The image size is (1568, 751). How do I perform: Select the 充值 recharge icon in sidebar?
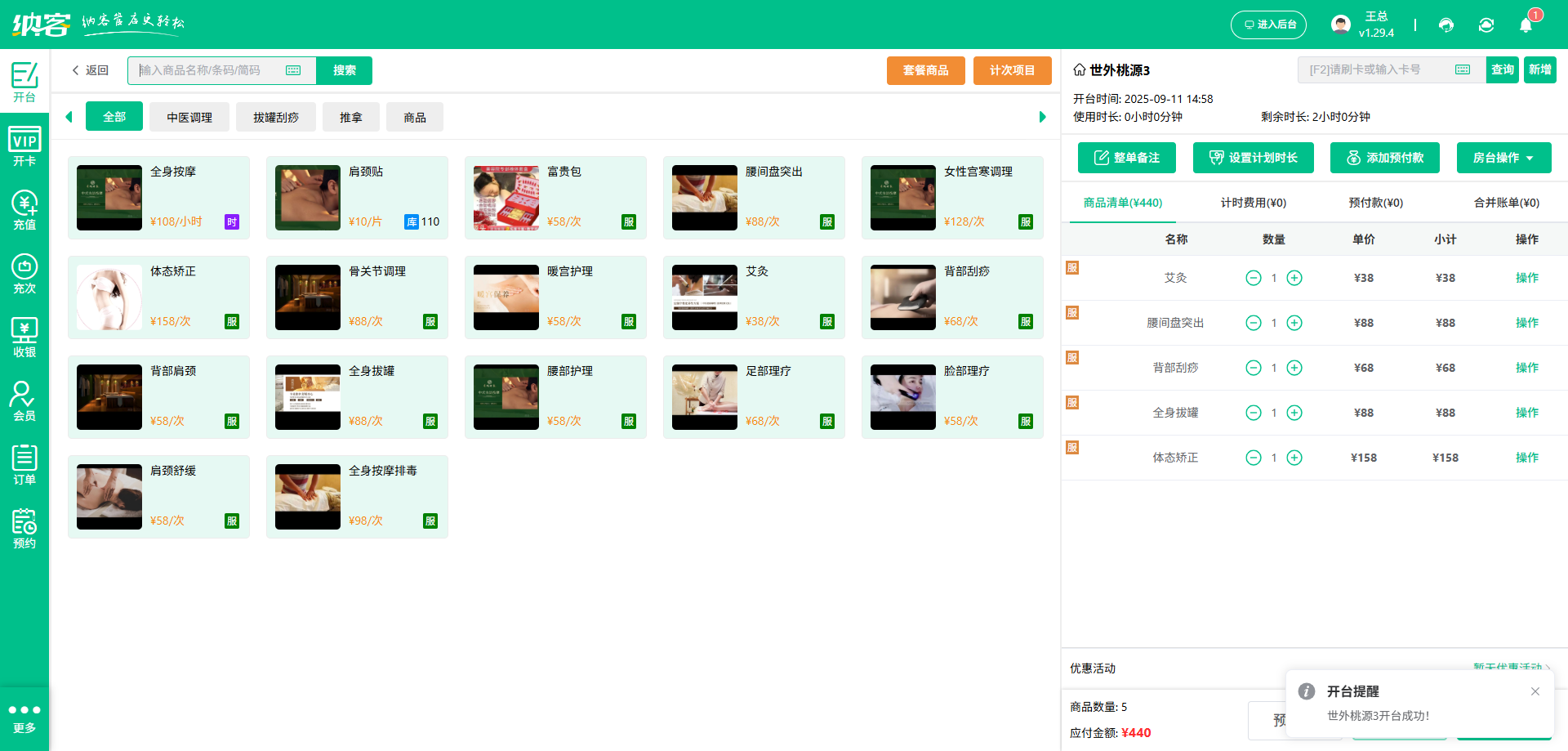(x=24, y=209)
